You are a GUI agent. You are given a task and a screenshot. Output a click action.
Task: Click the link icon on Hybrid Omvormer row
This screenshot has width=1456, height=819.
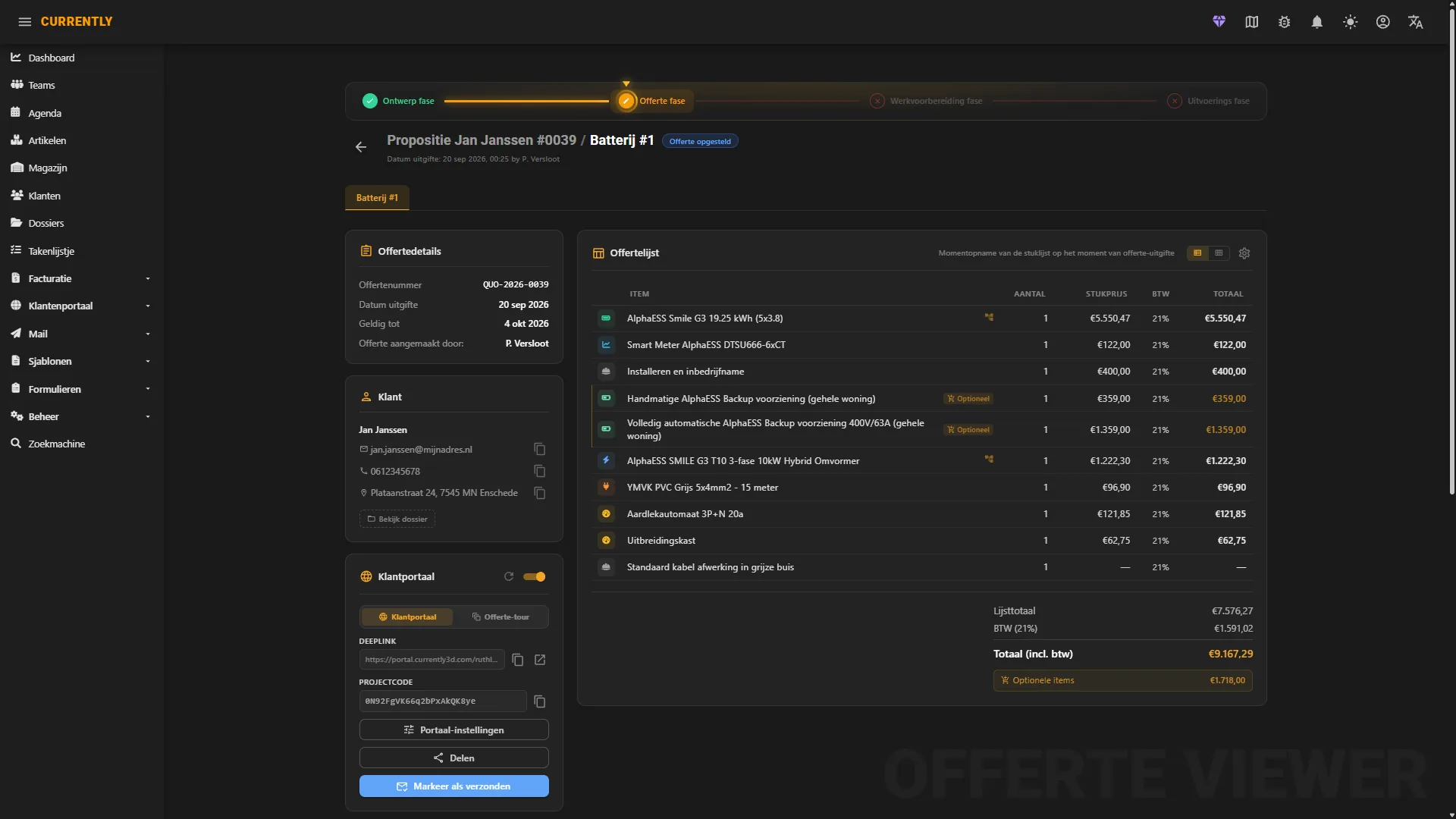[989, 460]
